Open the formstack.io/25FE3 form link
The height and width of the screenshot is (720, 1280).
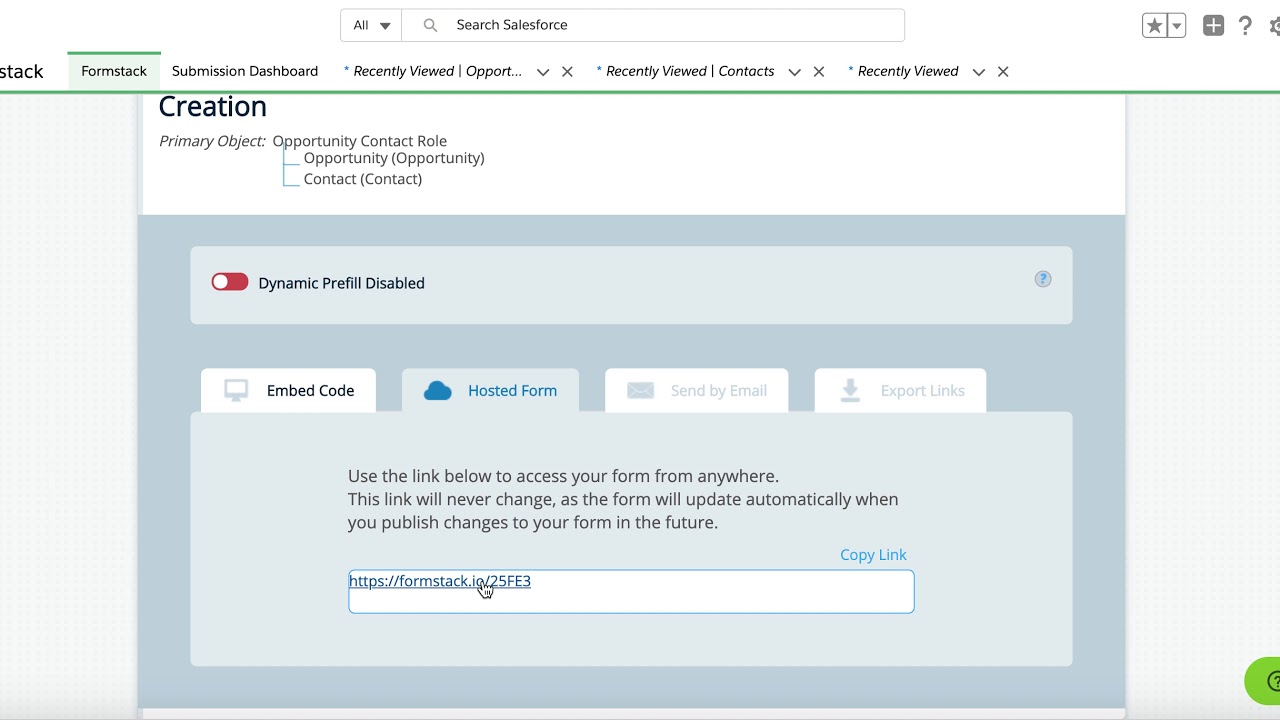[440, 581]
